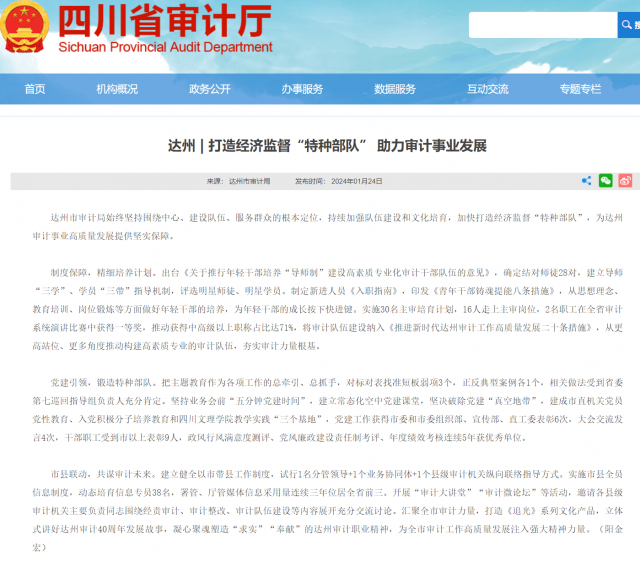Select 办事服务 in navigation bar
Viewport: 640px width, 574px height.
[x=302, y=89]
